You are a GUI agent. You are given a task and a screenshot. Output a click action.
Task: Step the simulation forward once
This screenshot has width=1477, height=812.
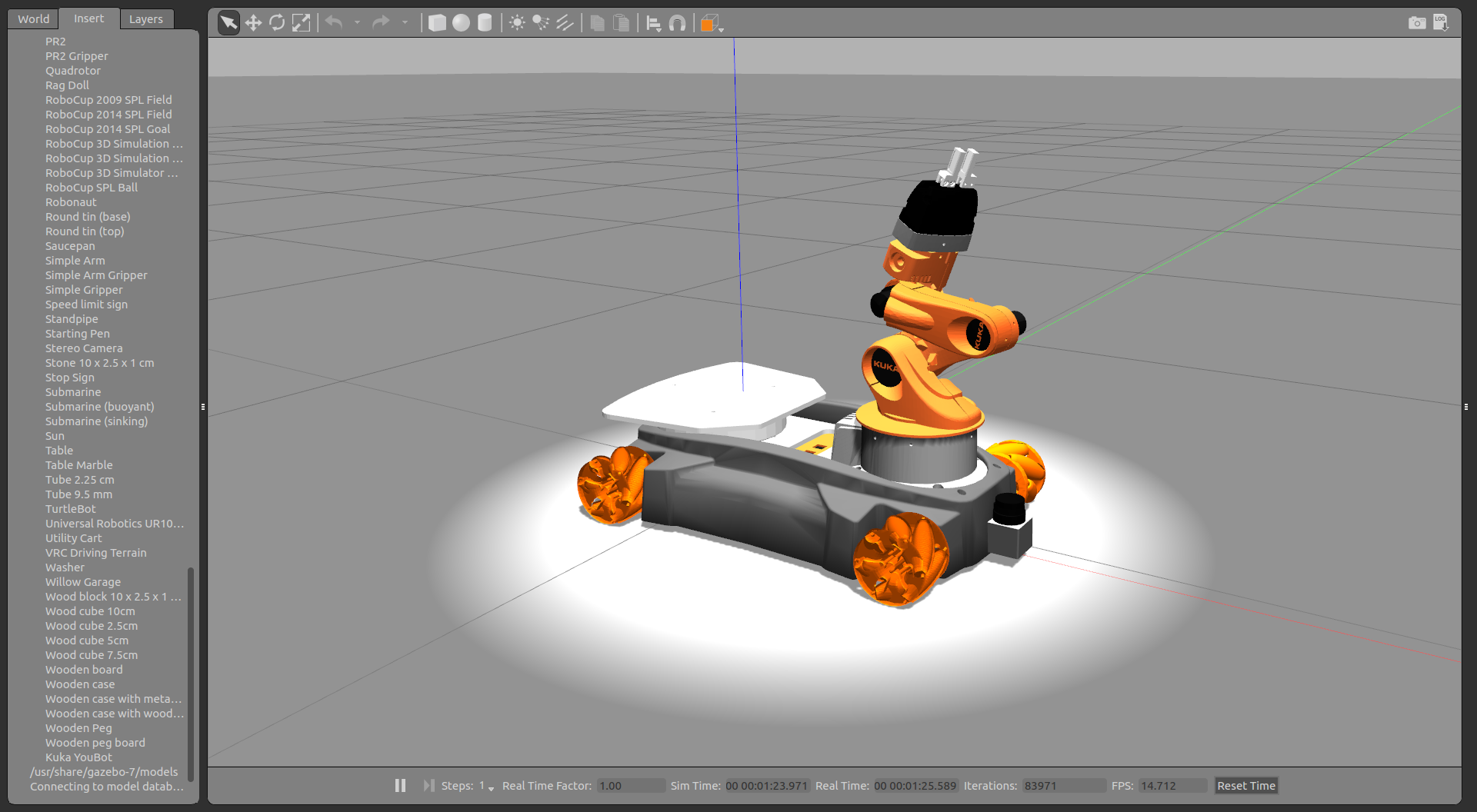point(428,785)
